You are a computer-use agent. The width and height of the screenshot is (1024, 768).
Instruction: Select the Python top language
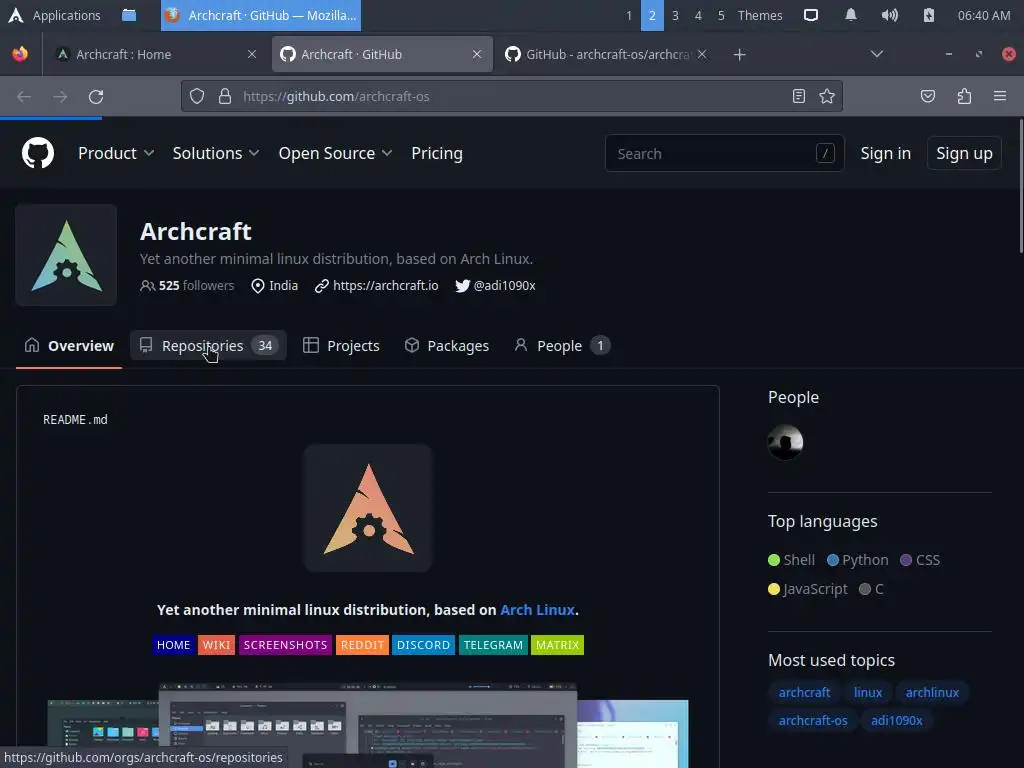pyautogui.click(x=857, y=560)
